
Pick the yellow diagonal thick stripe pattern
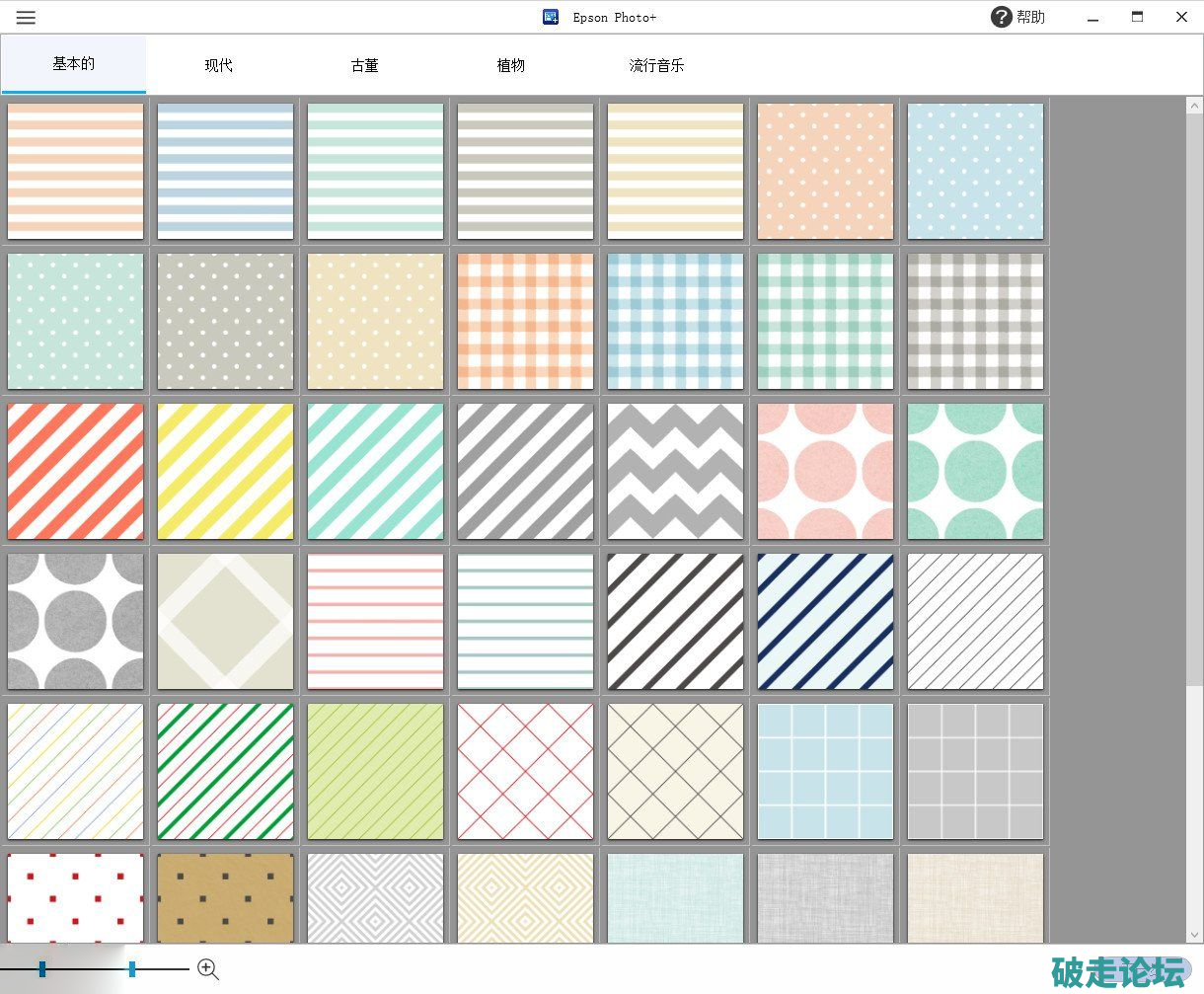(x=225, y=471)
